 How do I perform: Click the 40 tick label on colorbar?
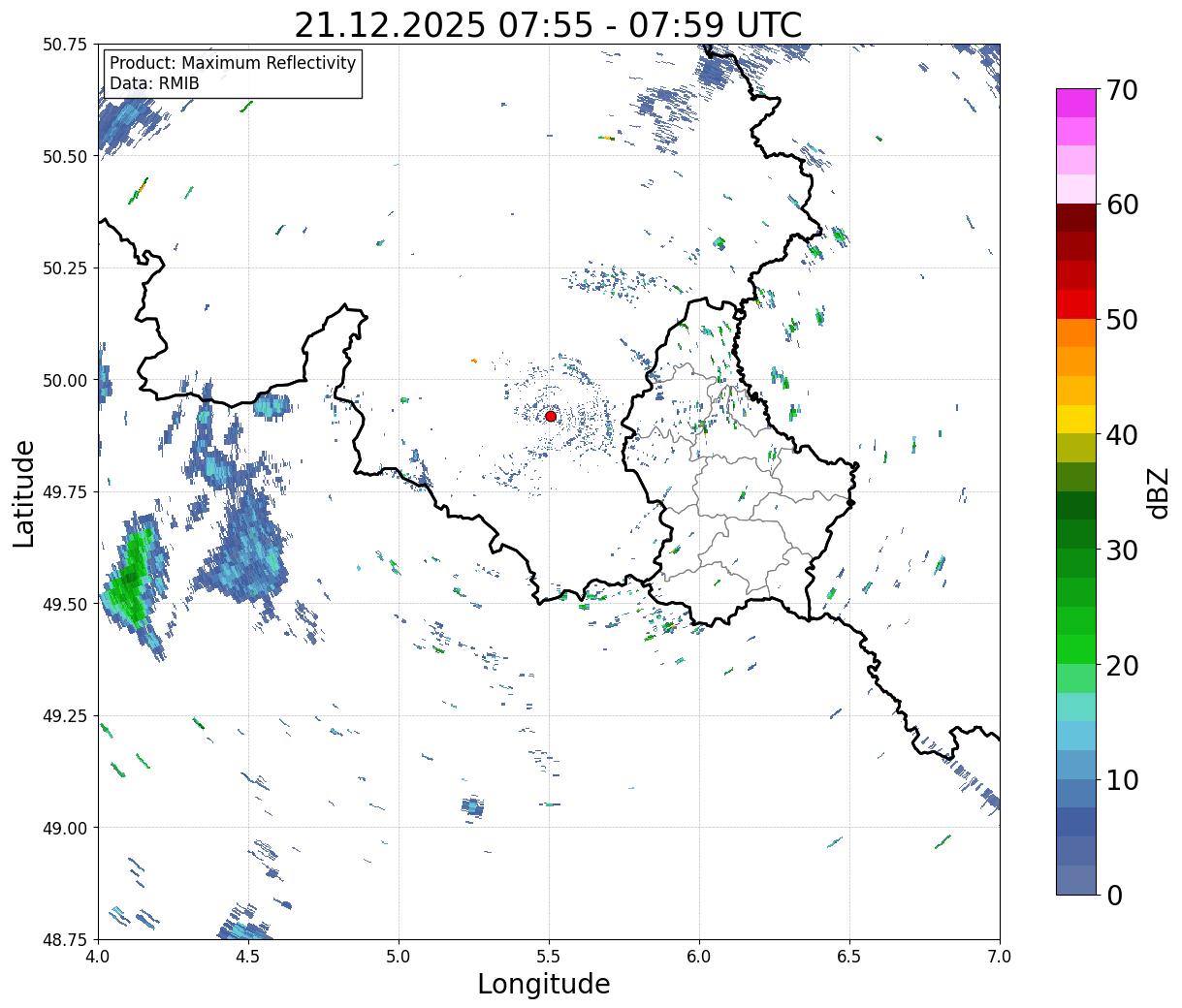pos(1121,435)
